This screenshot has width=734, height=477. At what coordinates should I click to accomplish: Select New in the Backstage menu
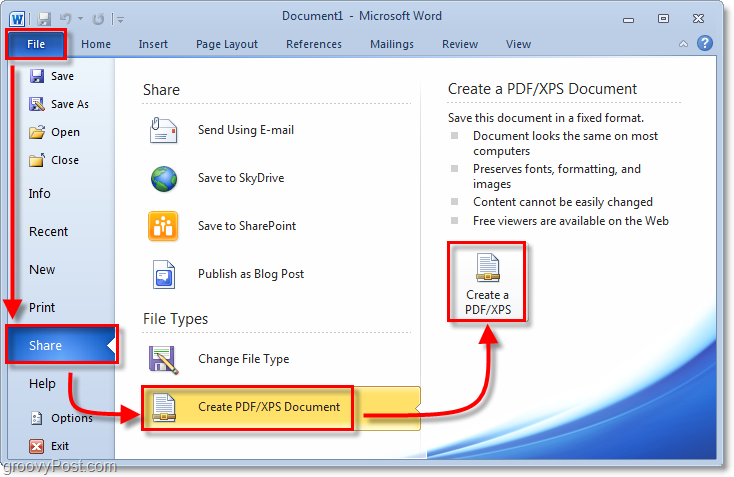42,270
